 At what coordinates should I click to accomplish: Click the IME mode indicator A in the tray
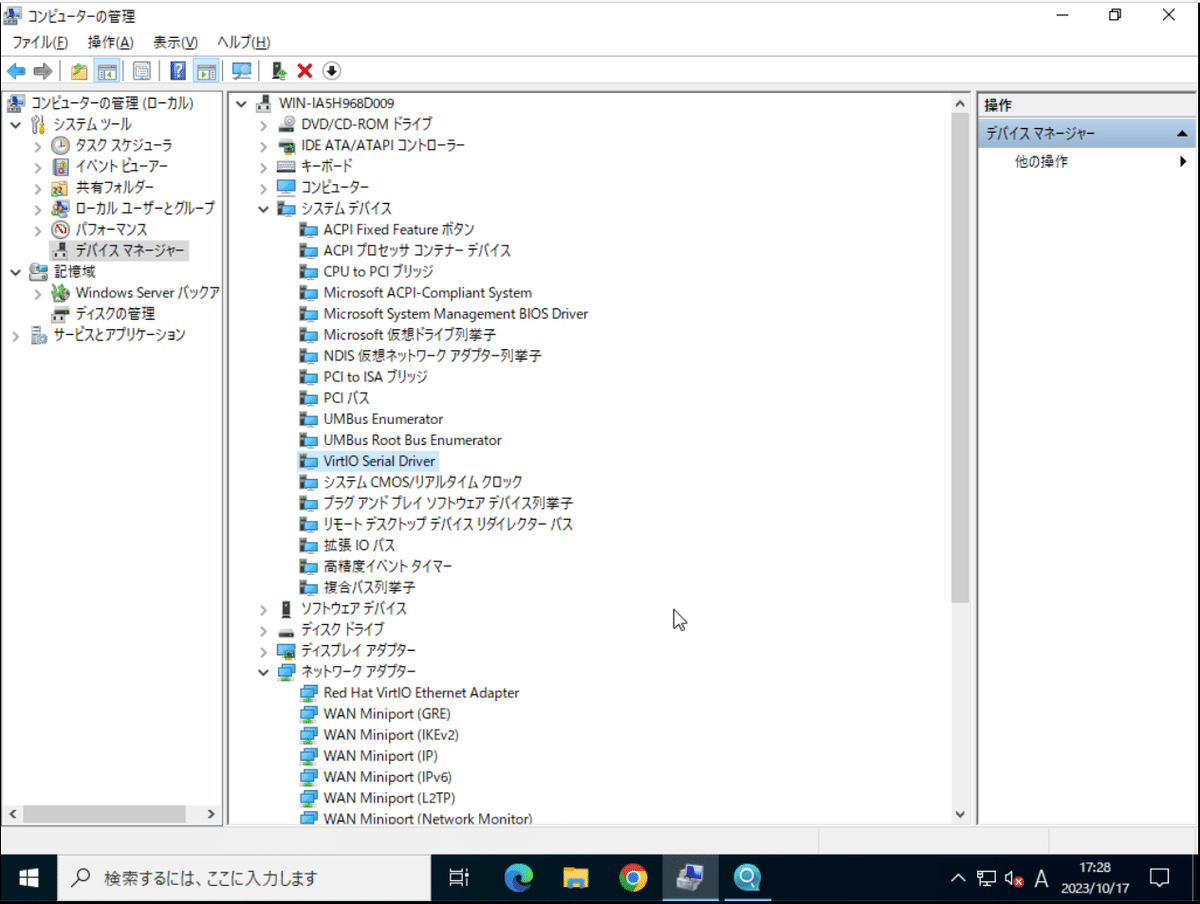coord(1041,879)
